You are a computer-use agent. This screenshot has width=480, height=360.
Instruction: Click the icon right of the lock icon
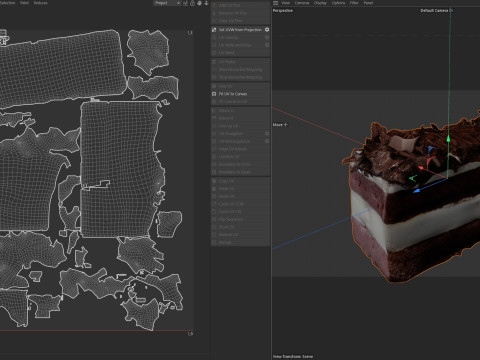199,3
